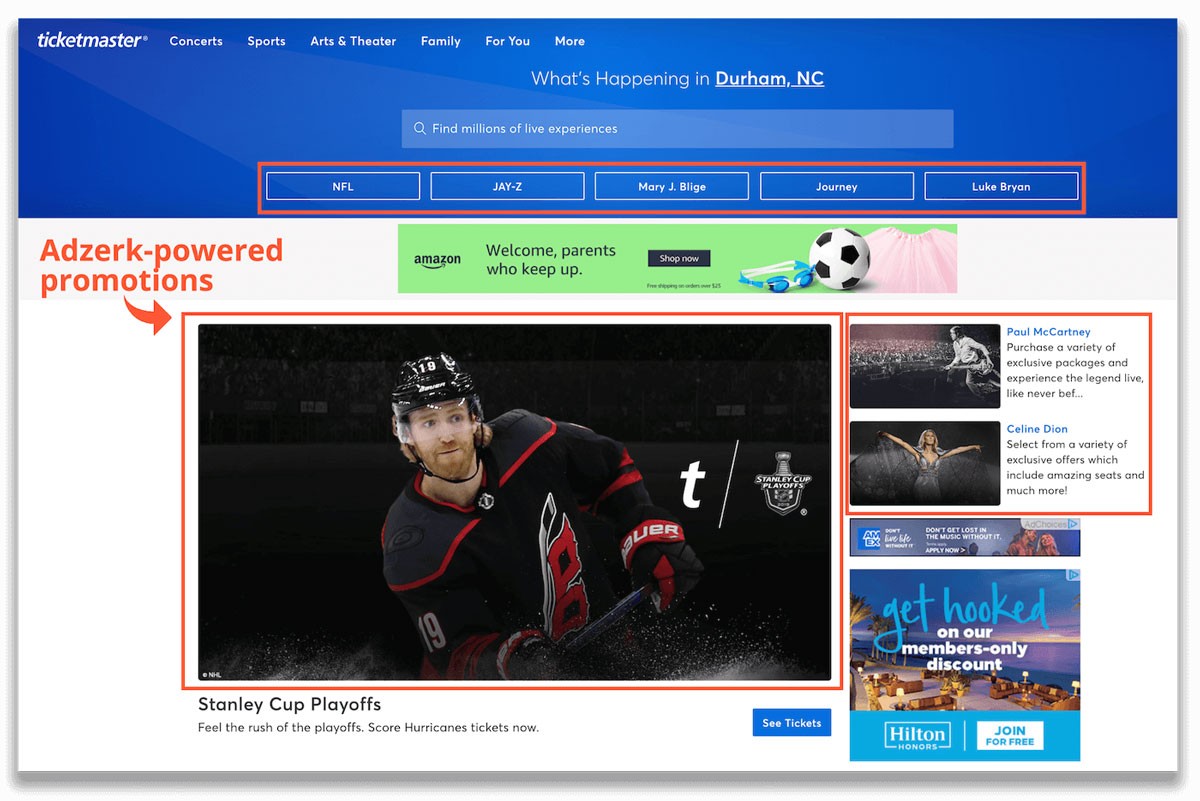The image size is (1200, 801).
Task: Click the Amex banner ad
Action: point(965,538)
